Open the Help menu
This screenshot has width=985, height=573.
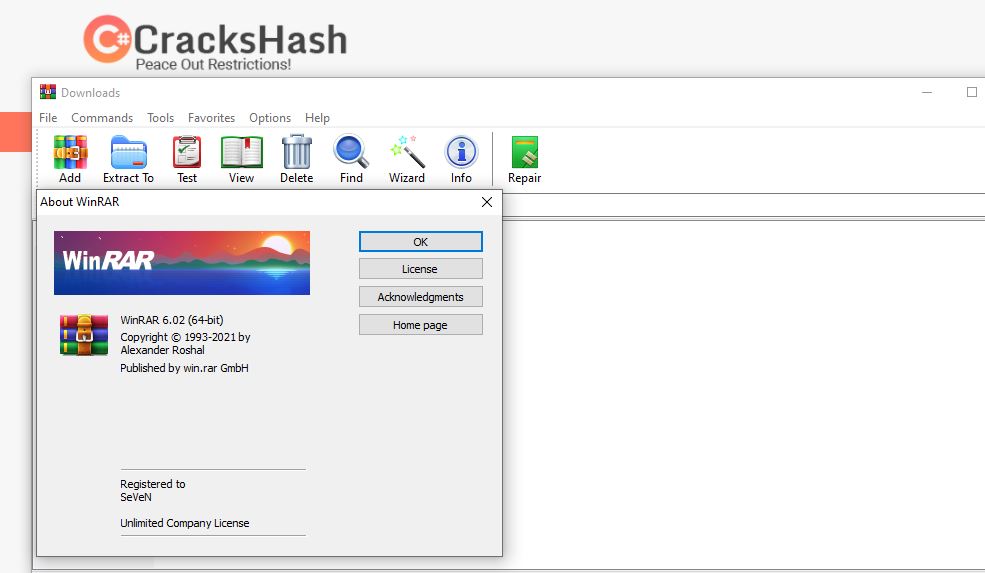[317, 117]
